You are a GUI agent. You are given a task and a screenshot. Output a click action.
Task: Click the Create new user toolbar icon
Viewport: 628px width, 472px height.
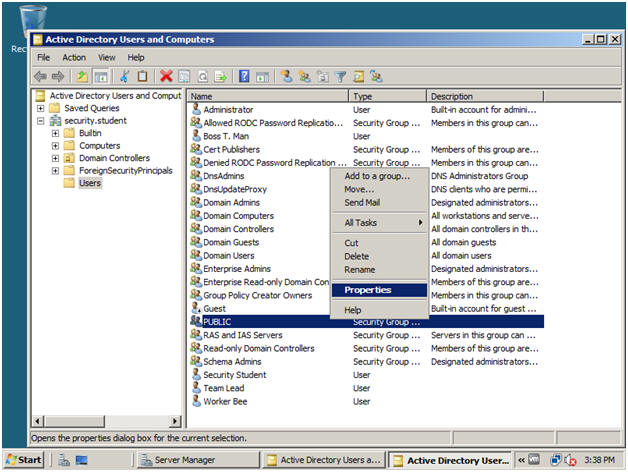[286, 76]
